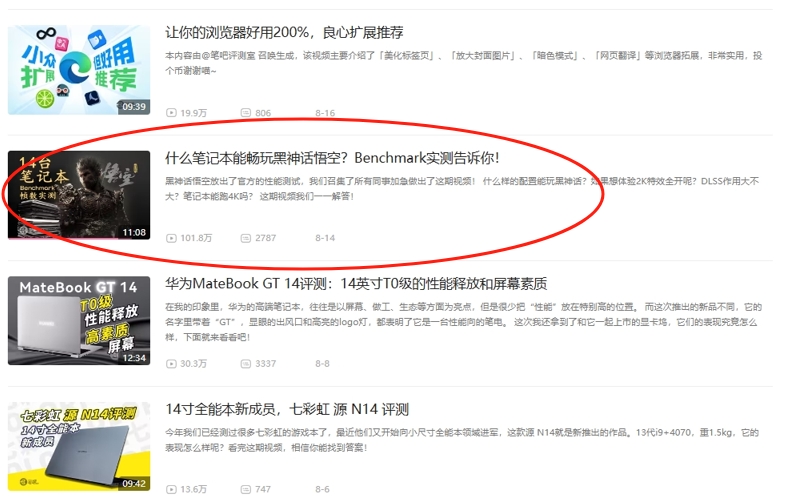Open the Black Myth Wukong laptop benchmark thumbnail

(79, 195)
